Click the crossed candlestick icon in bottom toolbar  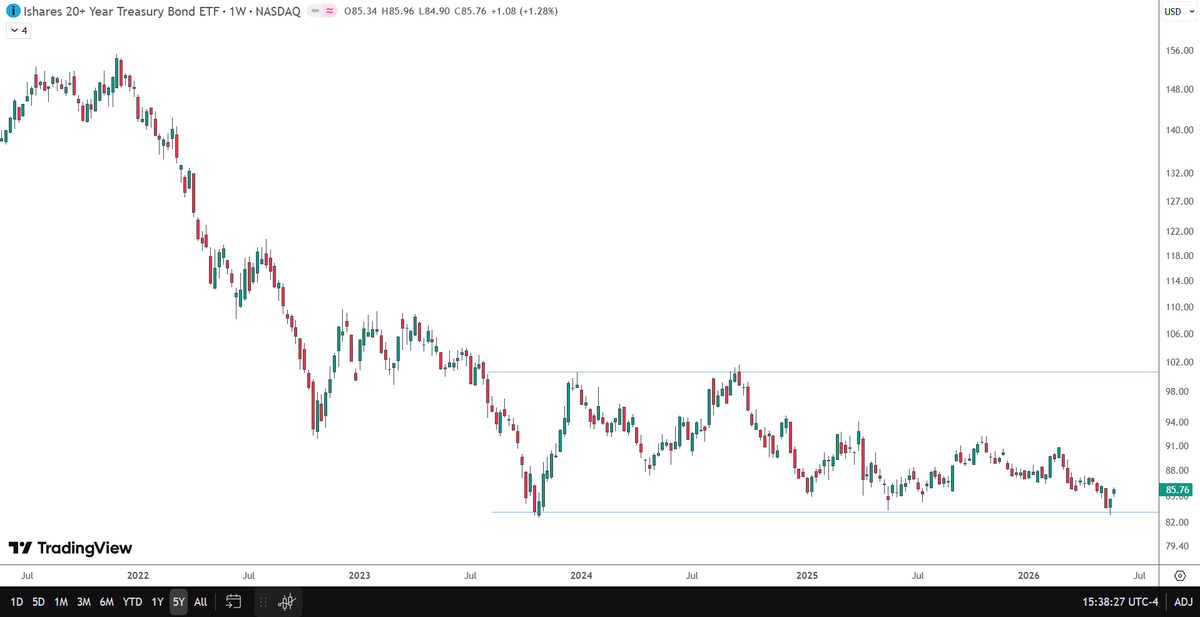coord(287,602)
